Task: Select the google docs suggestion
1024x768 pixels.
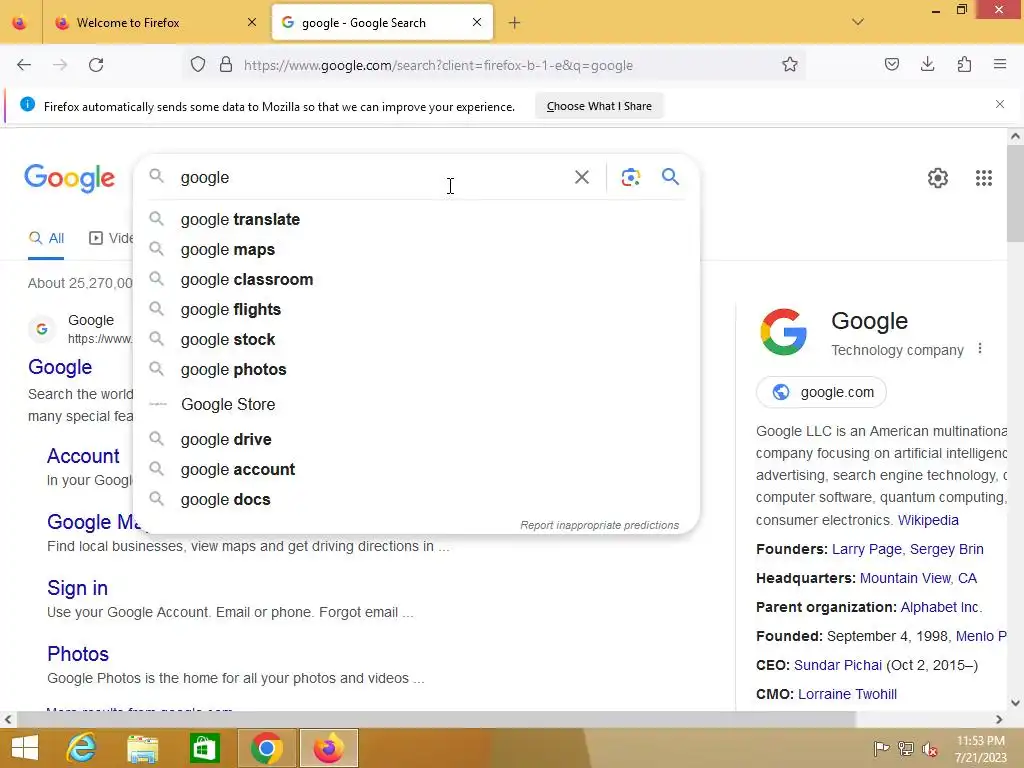Action: [416, 500]
